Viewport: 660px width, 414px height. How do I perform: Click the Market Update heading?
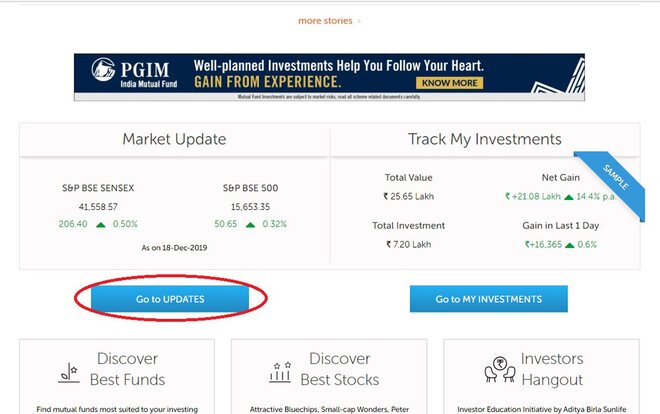tap(174, 139)
